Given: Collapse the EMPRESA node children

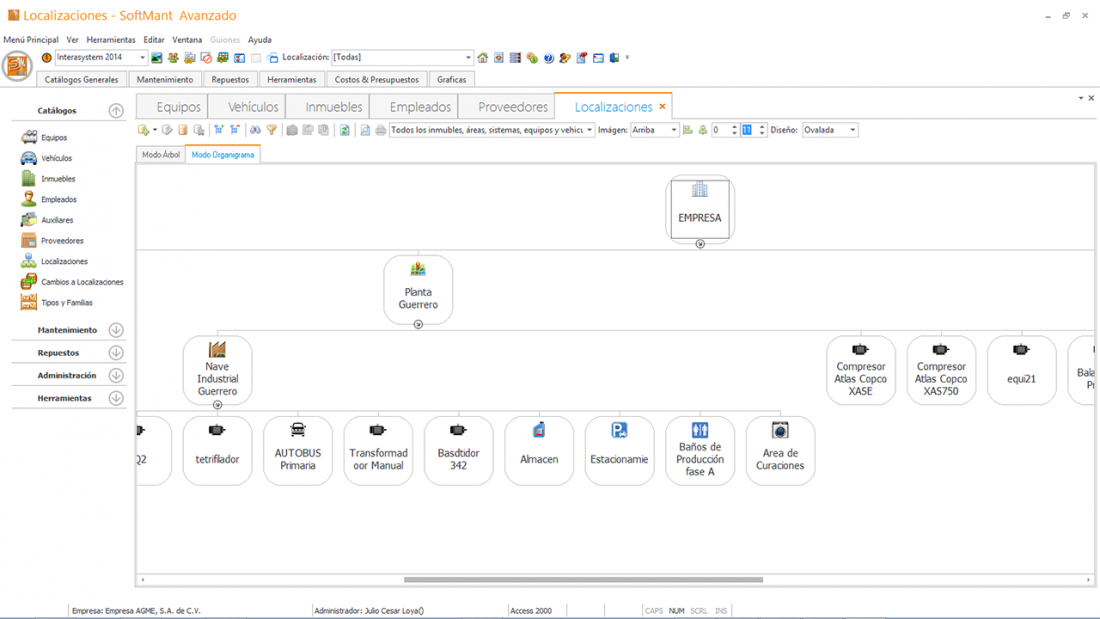Looking at the screenshot, I should tap(700, 244).
